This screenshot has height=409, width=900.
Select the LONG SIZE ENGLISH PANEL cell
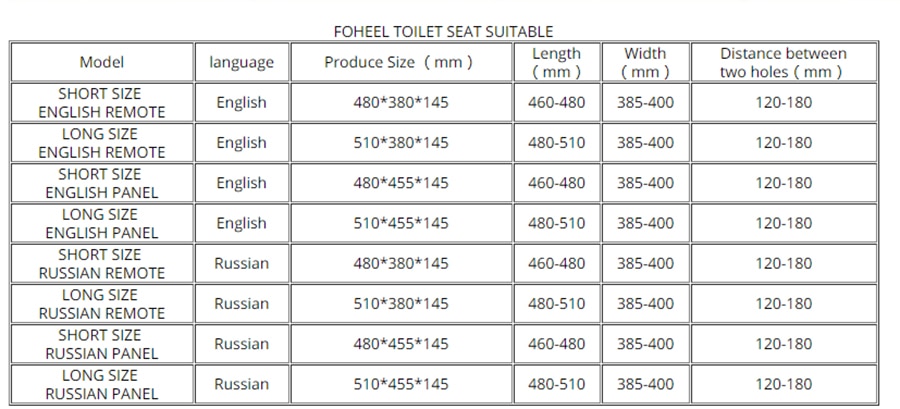[x=102, y=223]
